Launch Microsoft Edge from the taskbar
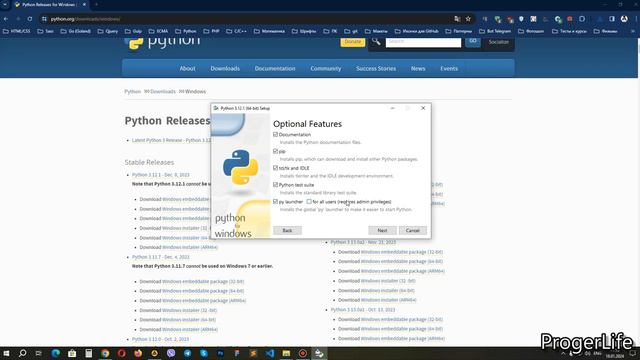This screenshot has width=640, height=360. [x=56, y=353]
